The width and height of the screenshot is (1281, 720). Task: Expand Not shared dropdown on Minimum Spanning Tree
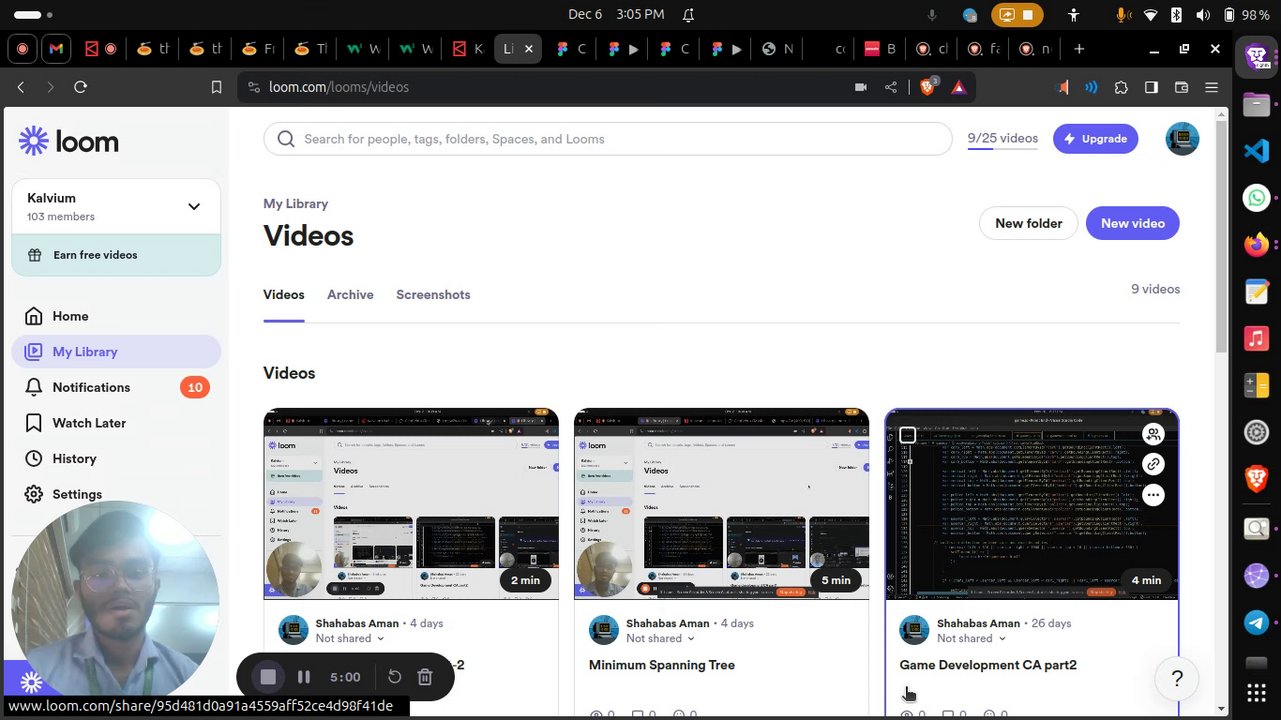pyautogui.click(x=661, y=638)
